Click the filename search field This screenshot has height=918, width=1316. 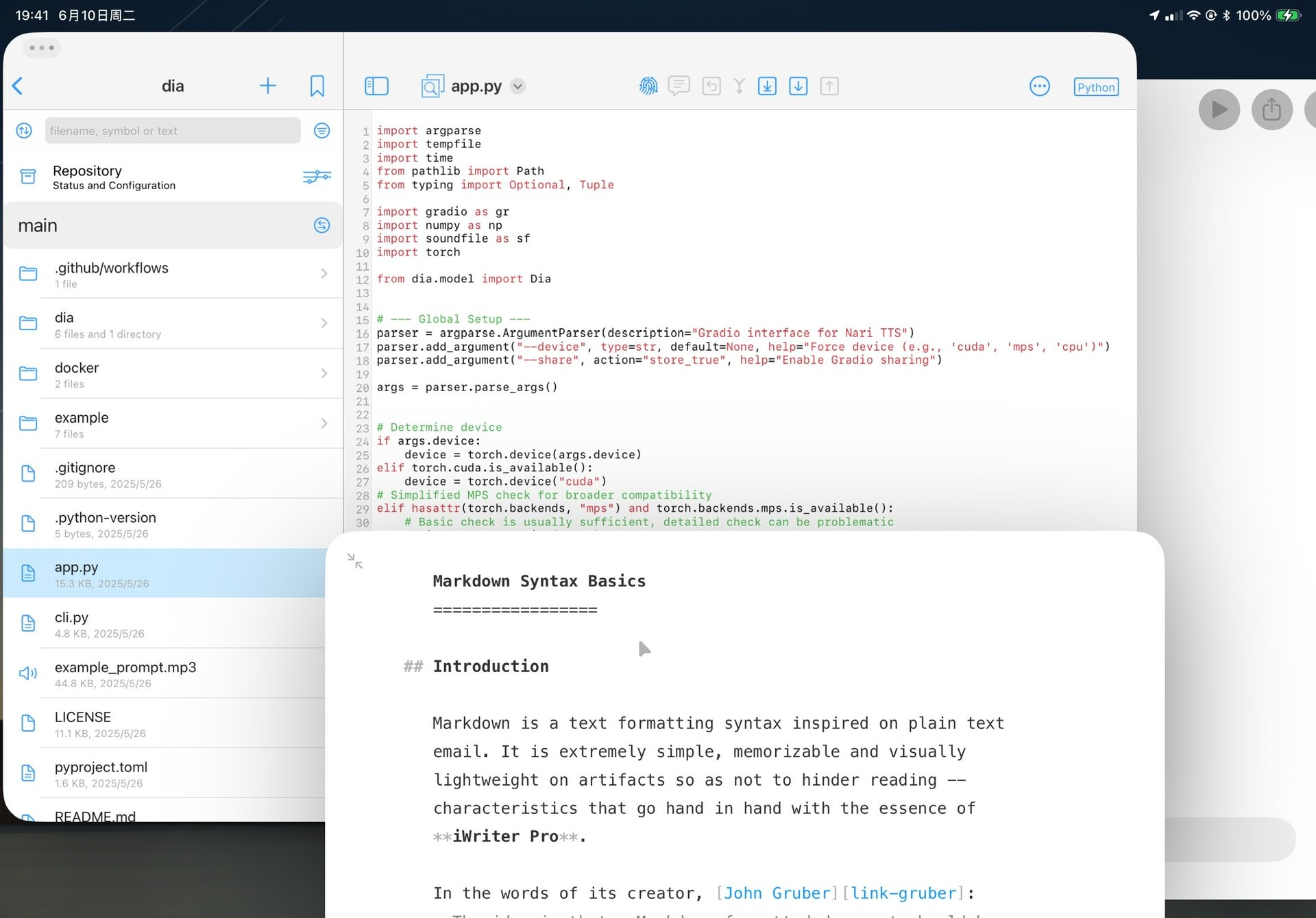point(173,131)
